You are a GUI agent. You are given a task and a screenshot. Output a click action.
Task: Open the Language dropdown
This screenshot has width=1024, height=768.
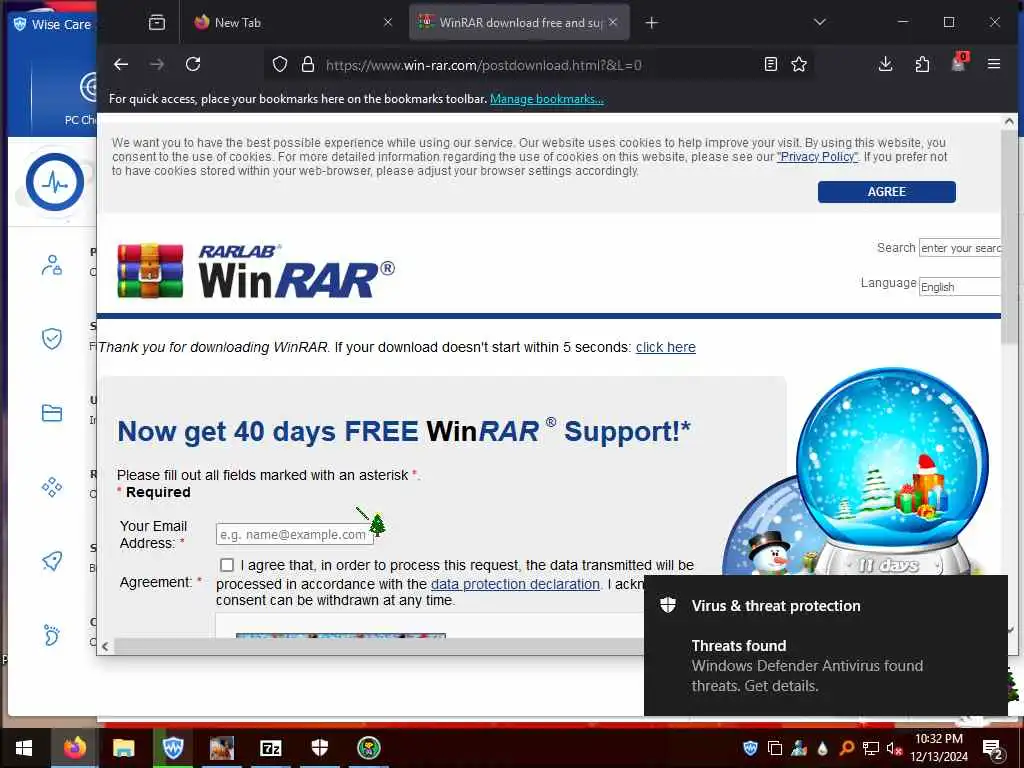(x=959, y=287)
